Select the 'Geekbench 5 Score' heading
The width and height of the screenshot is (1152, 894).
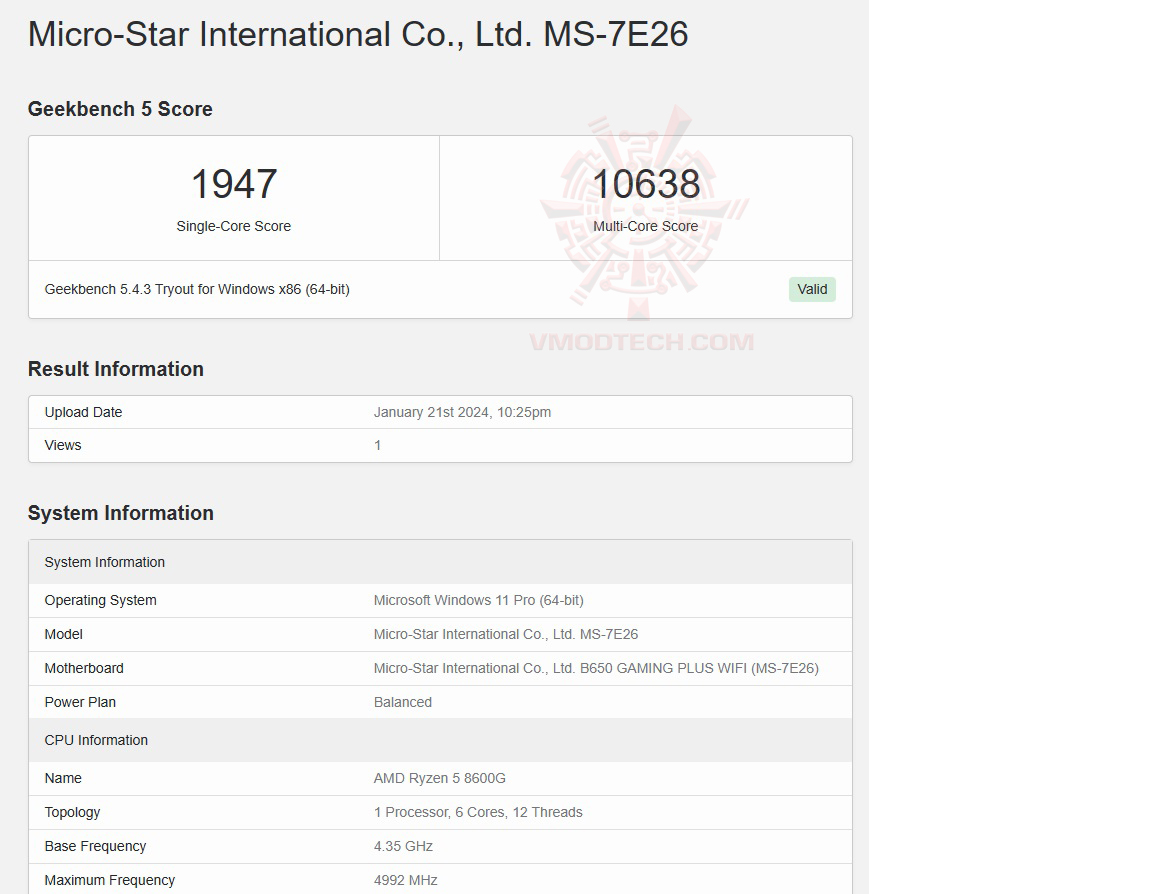[120, 109]
